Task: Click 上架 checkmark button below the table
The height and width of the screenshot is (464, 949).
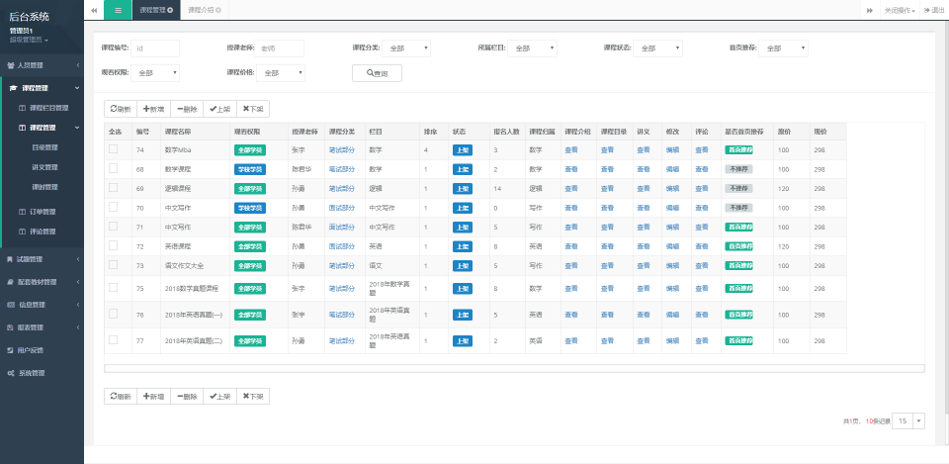Action: (220, 396)
